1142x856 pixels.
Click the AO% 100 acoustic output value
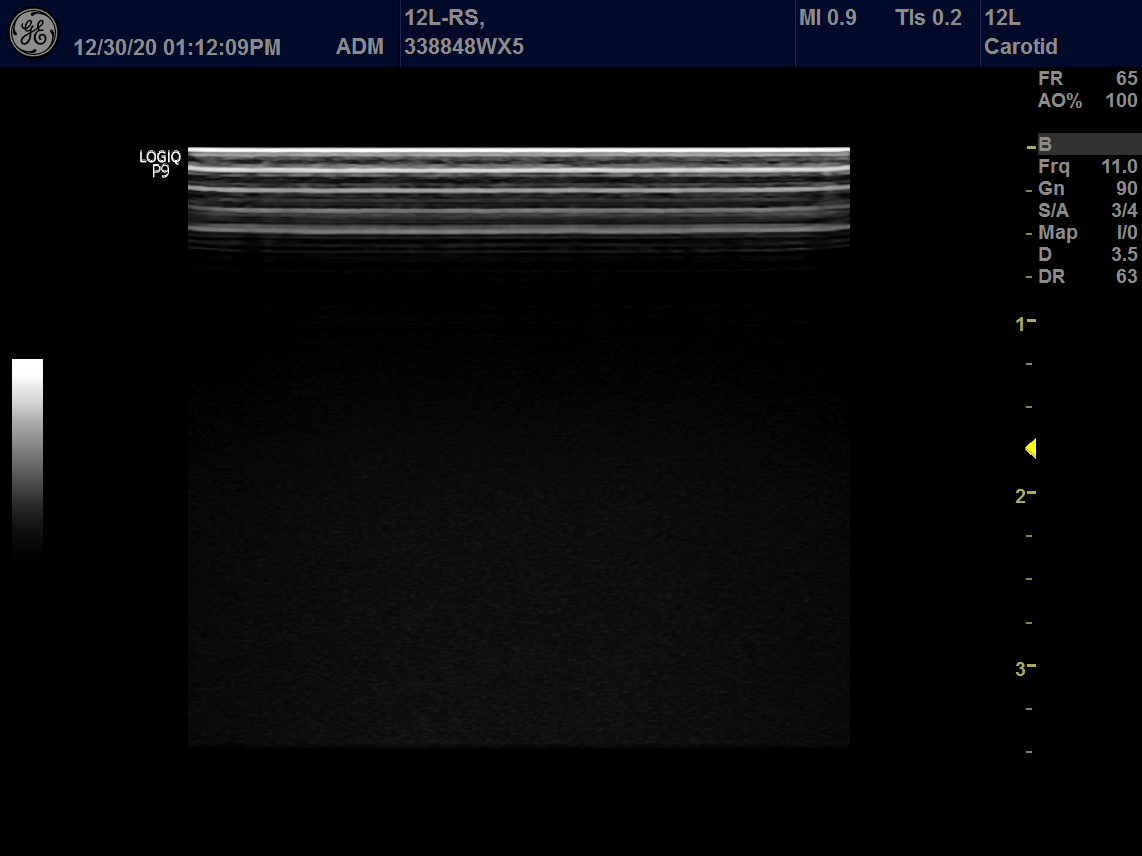tap(1087, 100)
